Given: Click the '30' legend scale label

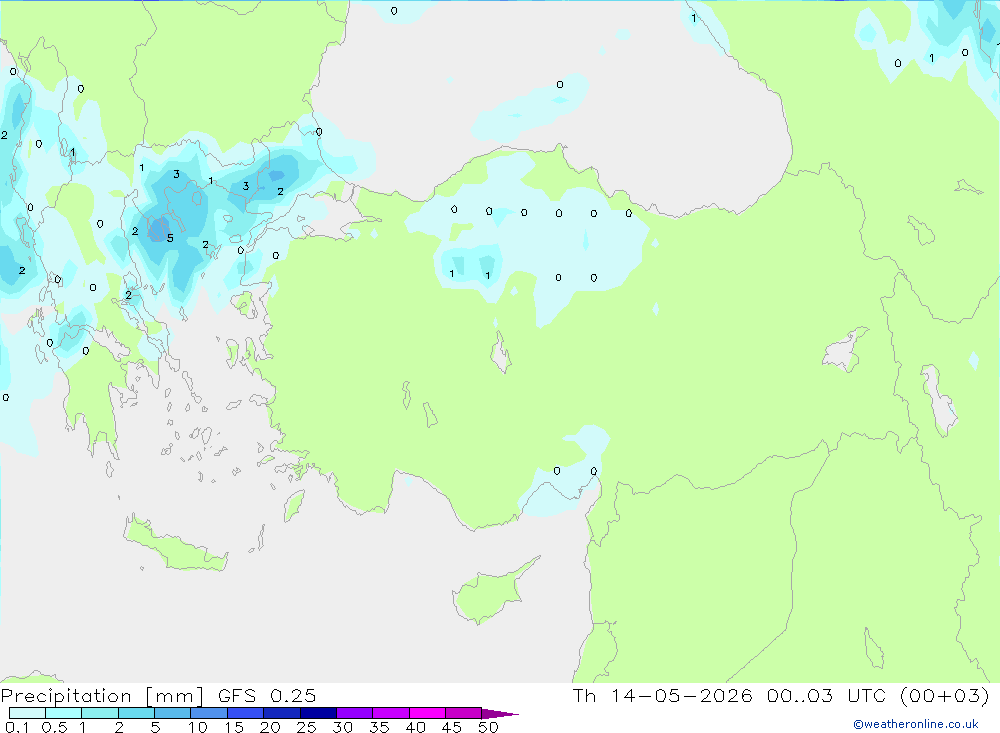Looking at the screenshot, I should (343, 727).
